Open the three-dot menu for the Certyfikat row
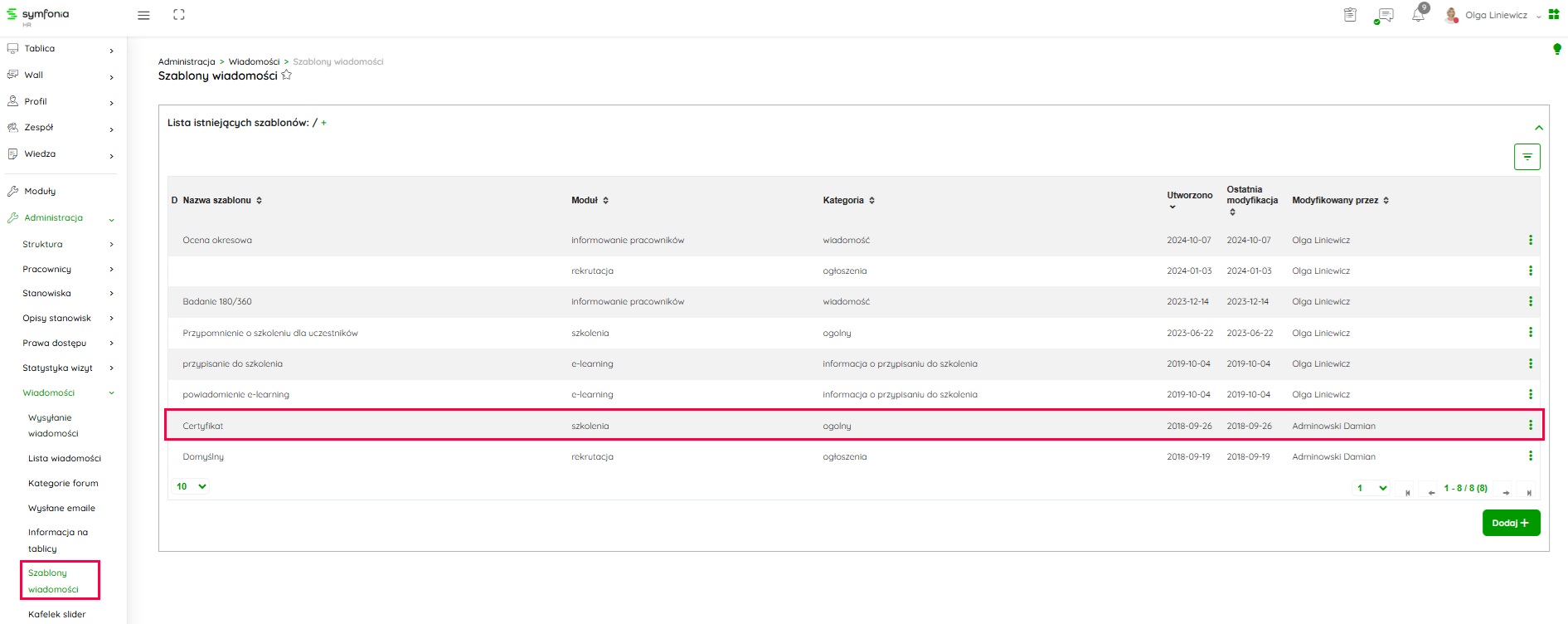 click(1530, 426)
